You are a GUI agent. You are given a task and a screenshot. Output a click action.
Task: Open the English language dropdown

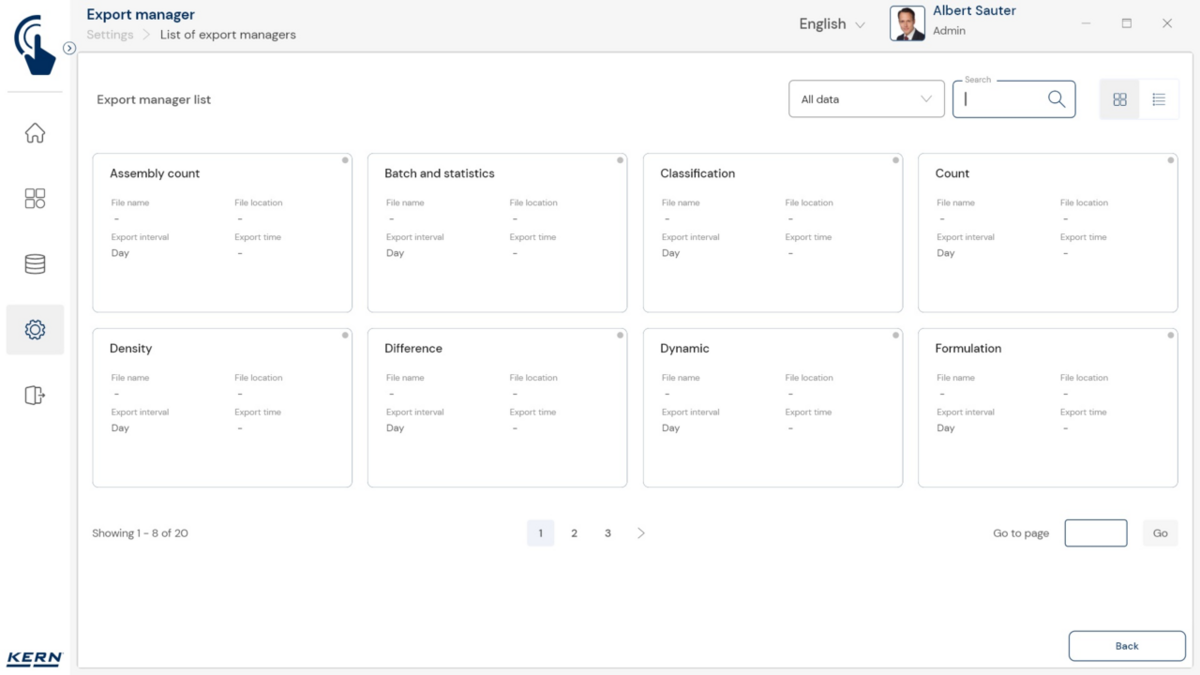831,24
